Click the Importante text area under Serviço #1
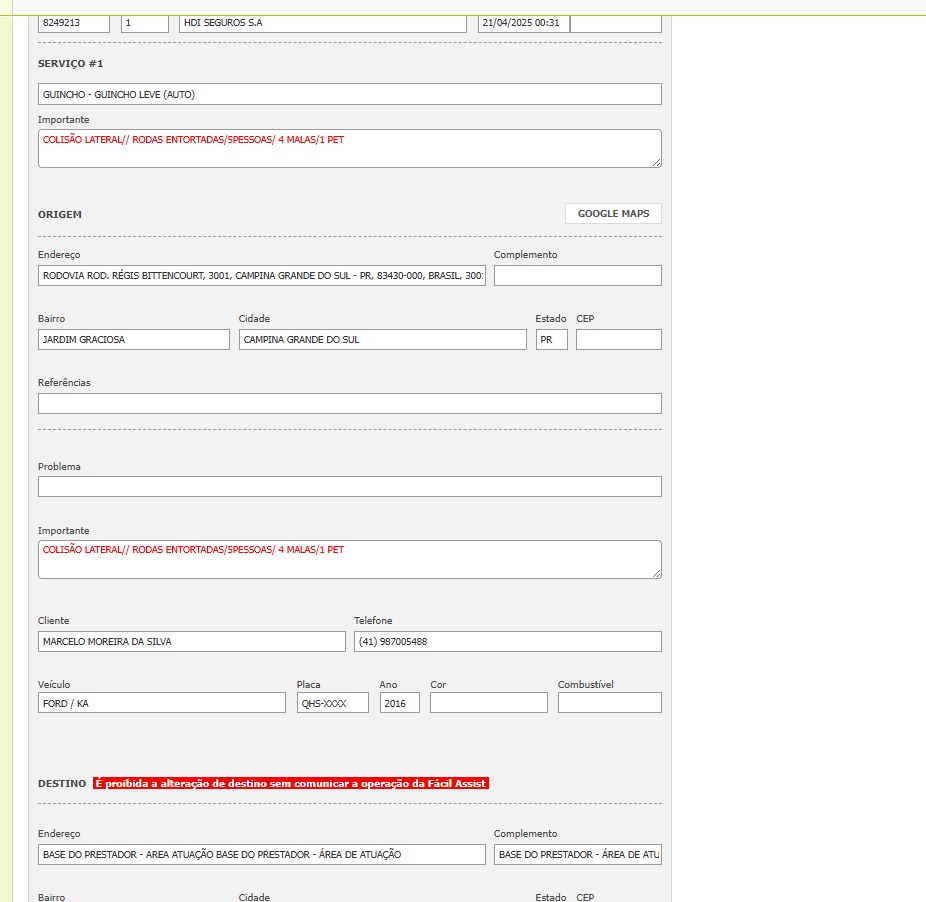 pyautogui.click(x=349, y=148)
